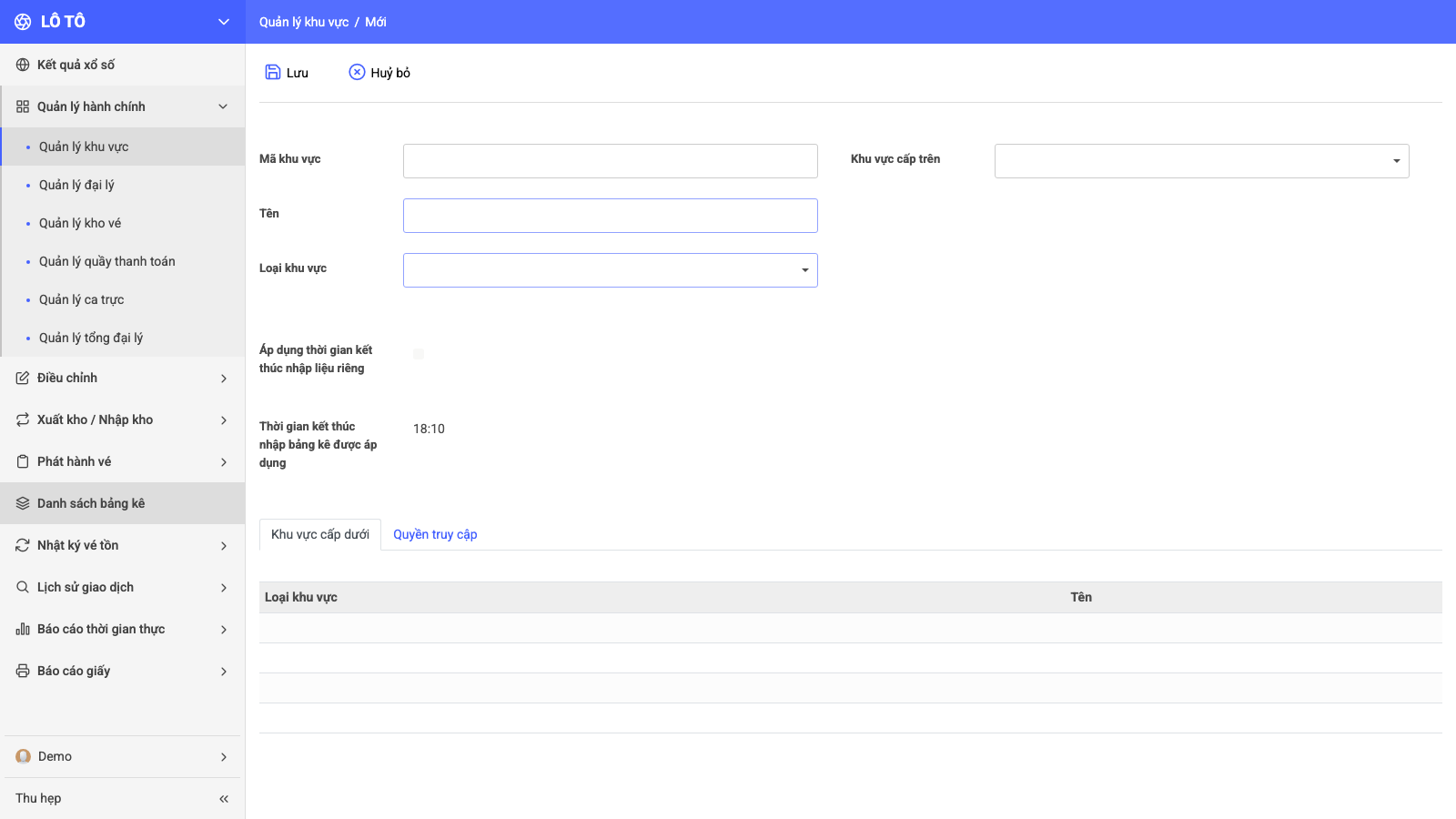Screen dimensions: 1456x819
Task: Open Quản lý kho vé menu item
Action: [123, 223]
